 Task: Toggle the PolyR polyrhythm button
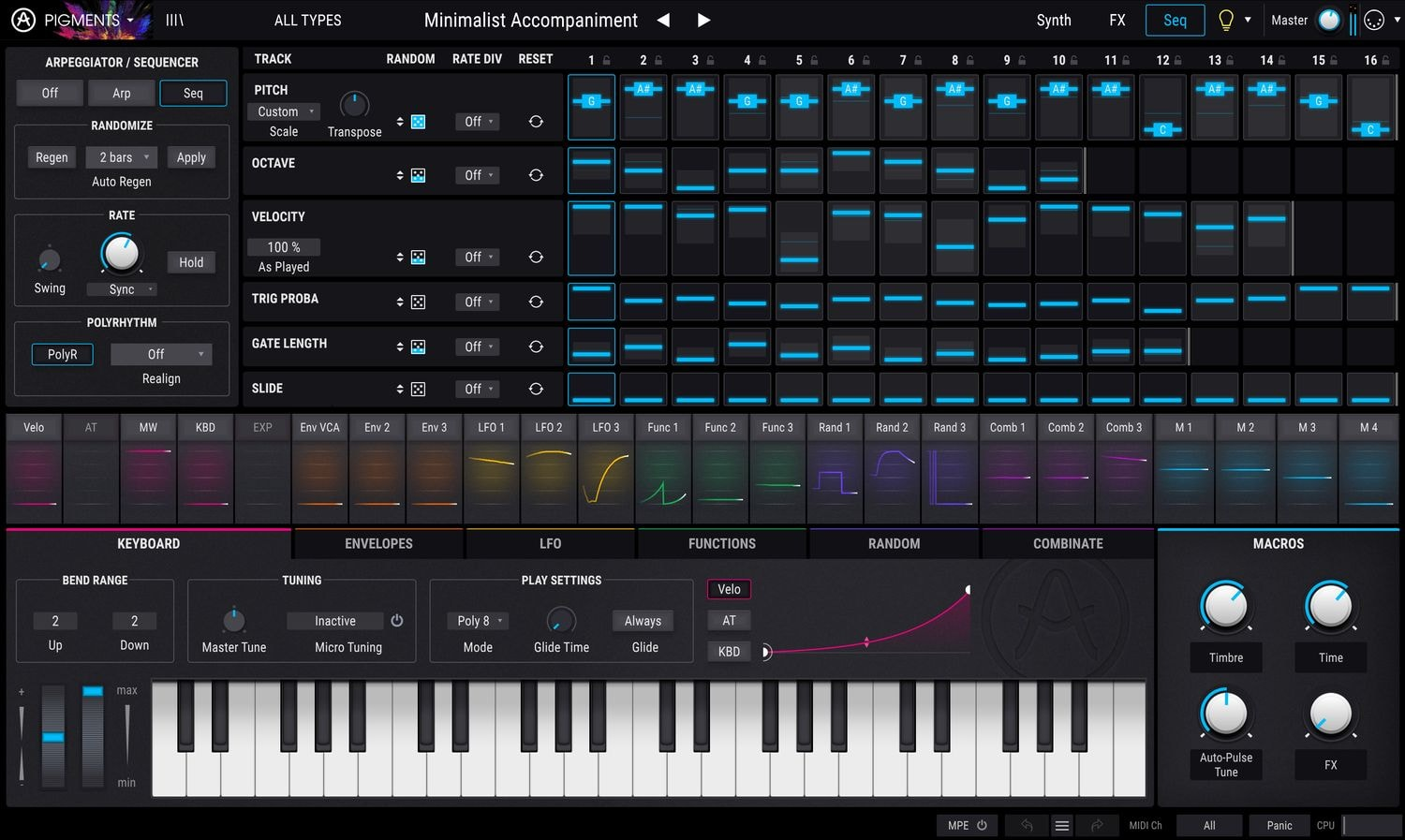[x=63, y=354]
